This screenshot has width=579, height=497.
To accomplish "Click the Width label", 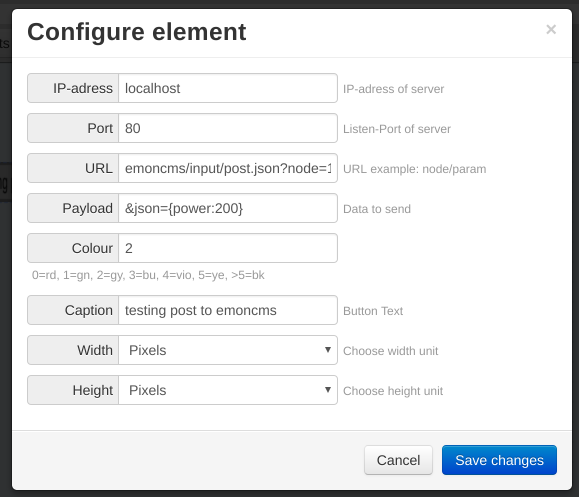I will pos(73,350).
